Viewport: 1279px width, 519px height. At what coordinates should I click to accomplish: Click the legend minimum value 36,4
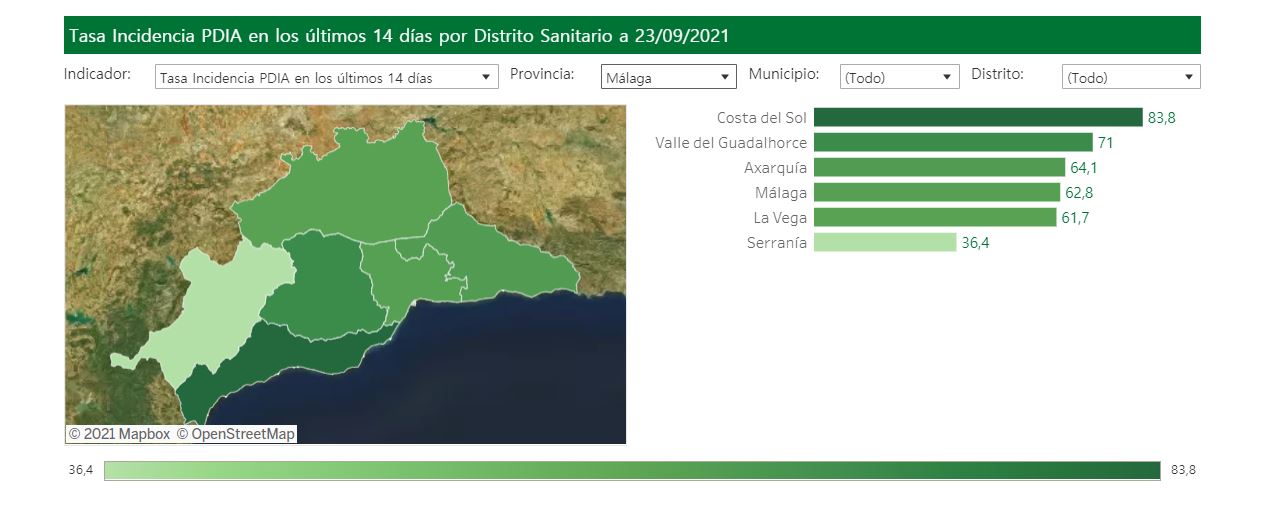click(x=81, y=470)
